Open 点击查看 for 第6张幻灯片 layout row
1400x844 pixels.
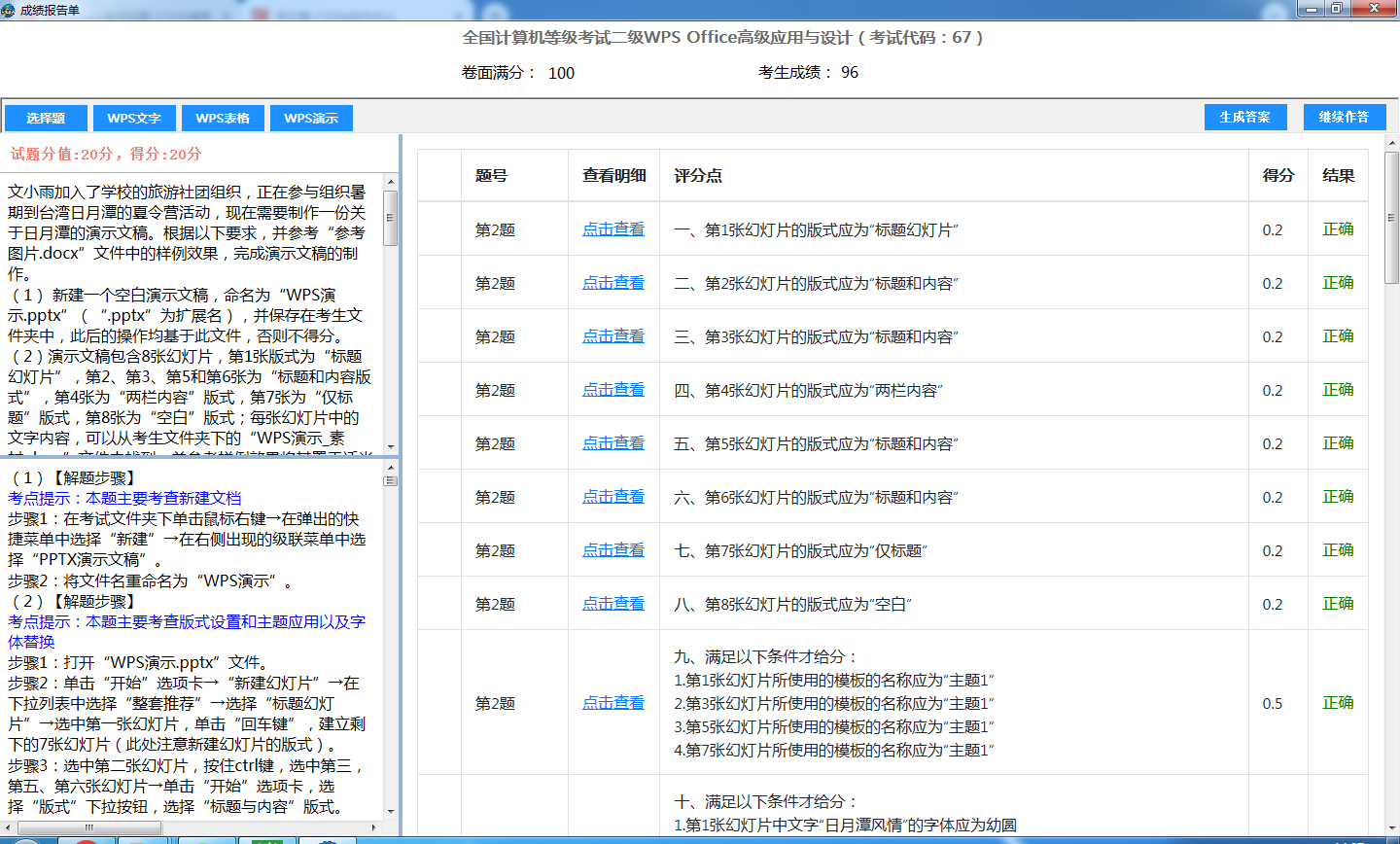pyautogui.click(x=613, y=497)
